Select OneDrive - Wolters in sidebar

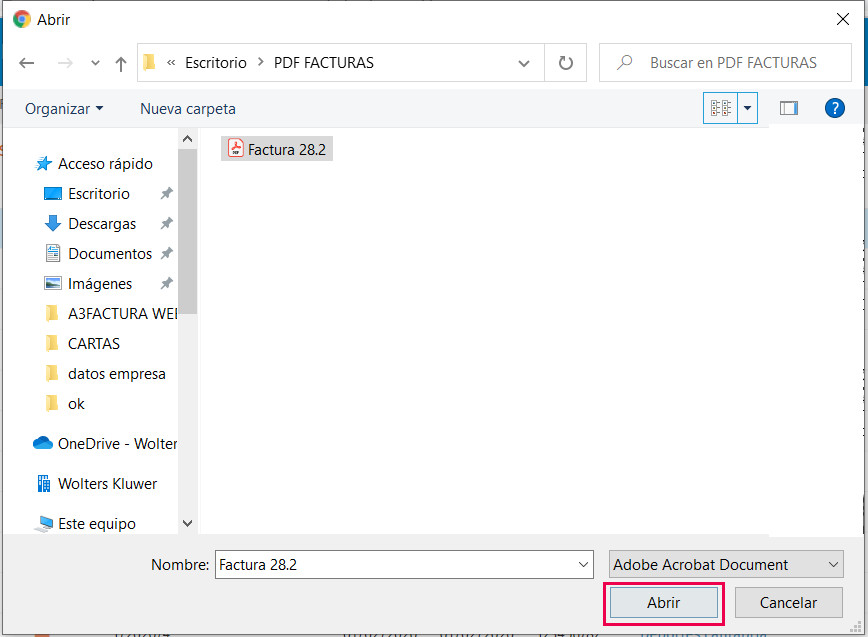point(105,444)
